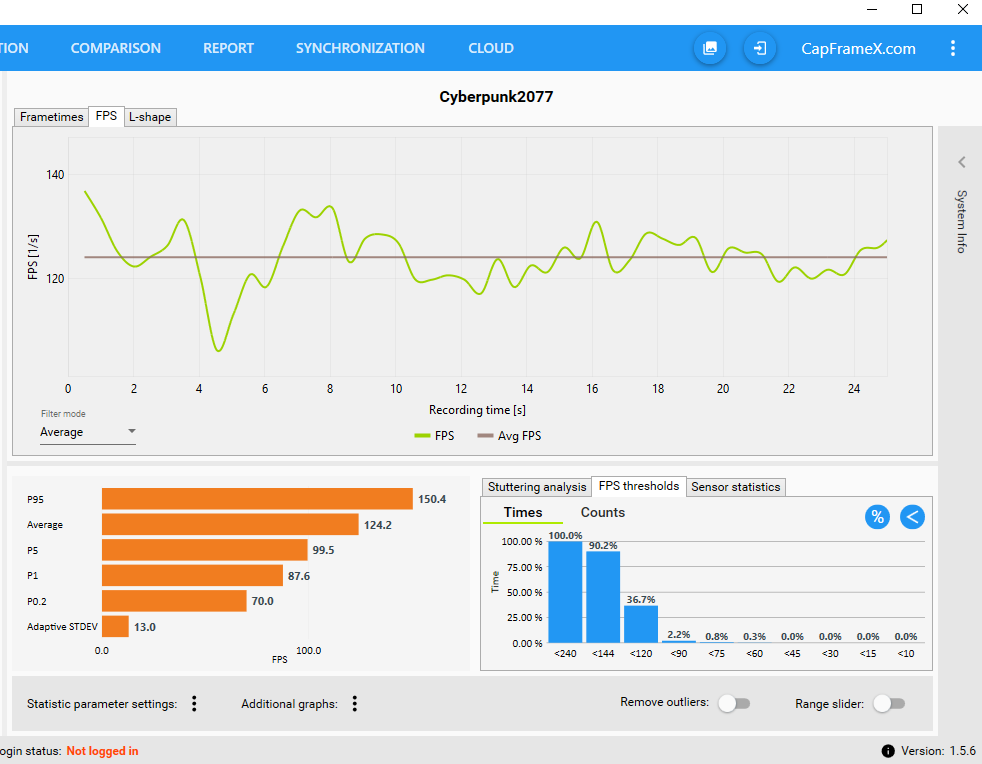Click the P5 bar showing 99.5

[x=205, y=550]
